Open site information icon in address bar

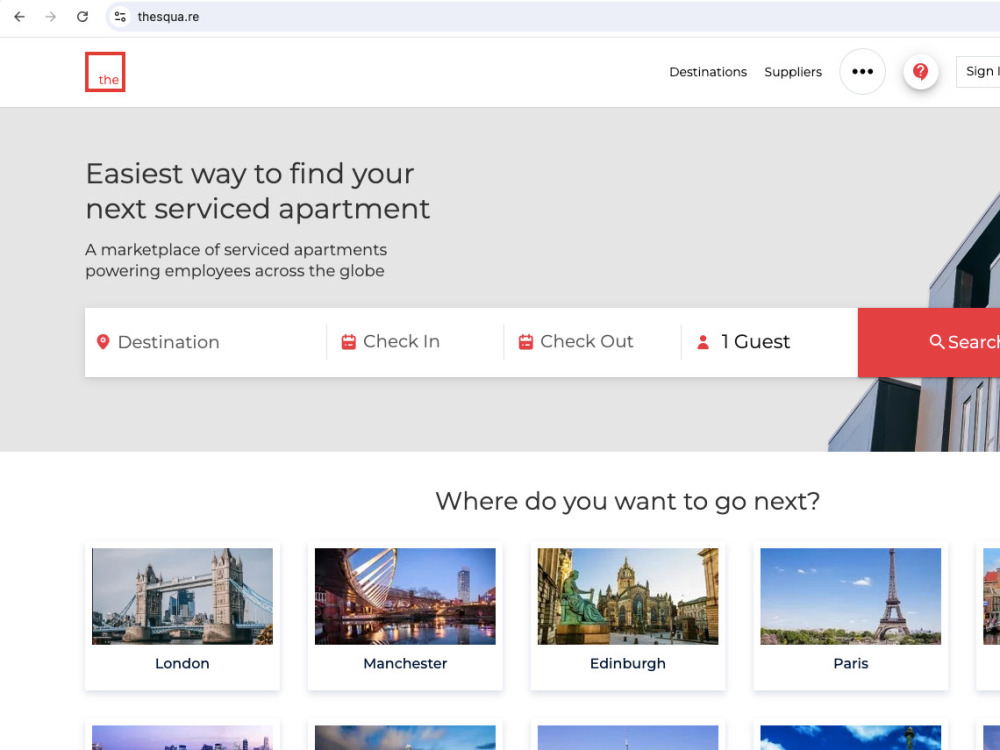[x=120, y=17]
